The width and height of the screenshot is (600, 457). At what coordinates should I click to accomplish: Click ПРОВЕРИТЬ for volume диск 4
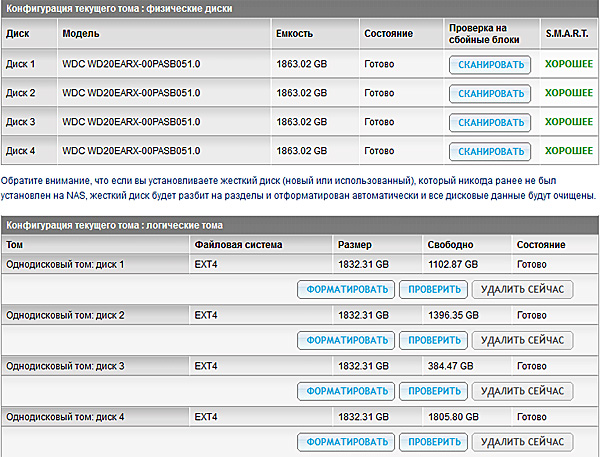pyautogui.click(x=434, y=441)
